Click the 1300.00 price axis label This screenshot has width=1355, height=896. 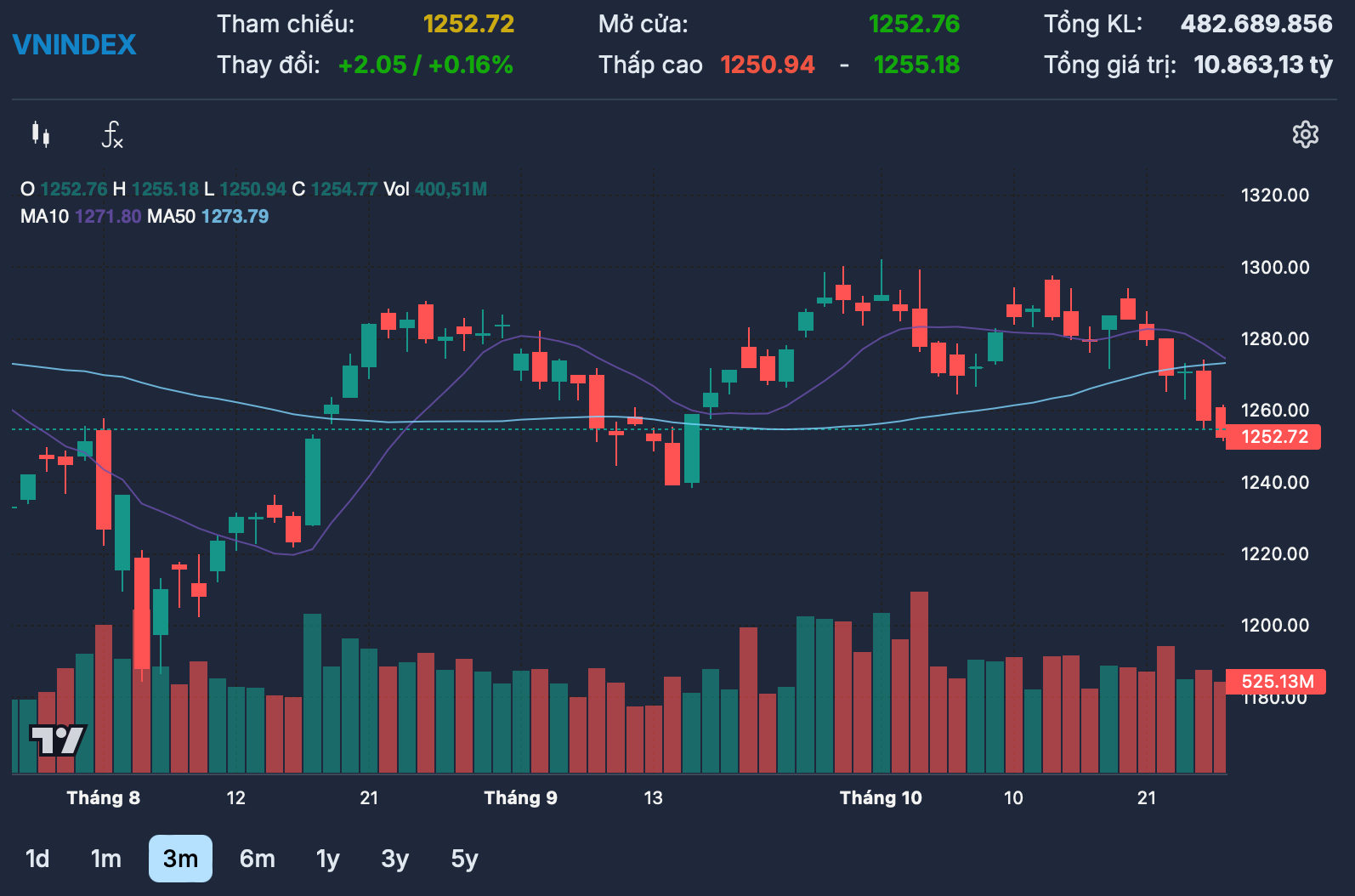(x=1274, y=268)
